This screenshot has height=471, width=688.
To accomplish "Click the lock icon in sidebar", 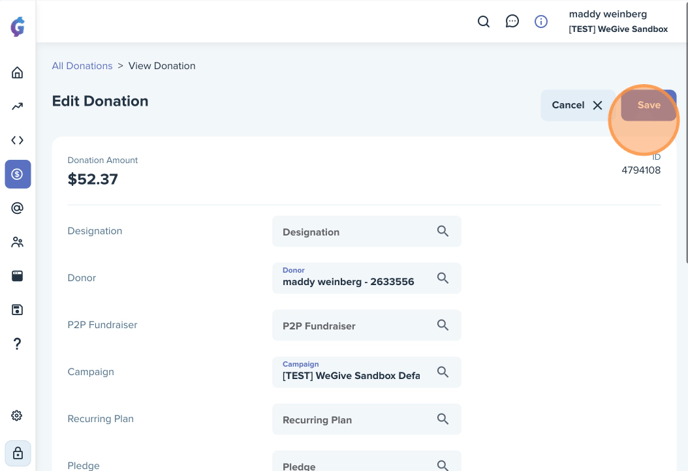I will pos(18,453).
